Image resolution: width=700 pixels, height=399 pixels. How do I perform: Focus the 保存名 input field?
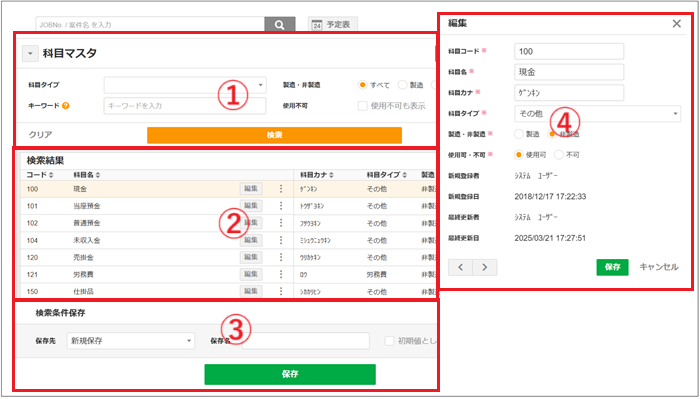click(306, 341)
